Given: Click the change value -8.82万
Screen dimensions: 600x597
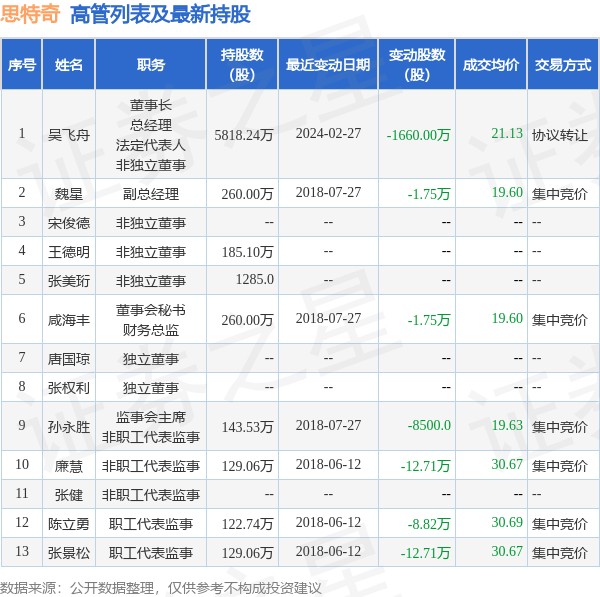Looking at the screenshot, I should [x=429, y=524].
